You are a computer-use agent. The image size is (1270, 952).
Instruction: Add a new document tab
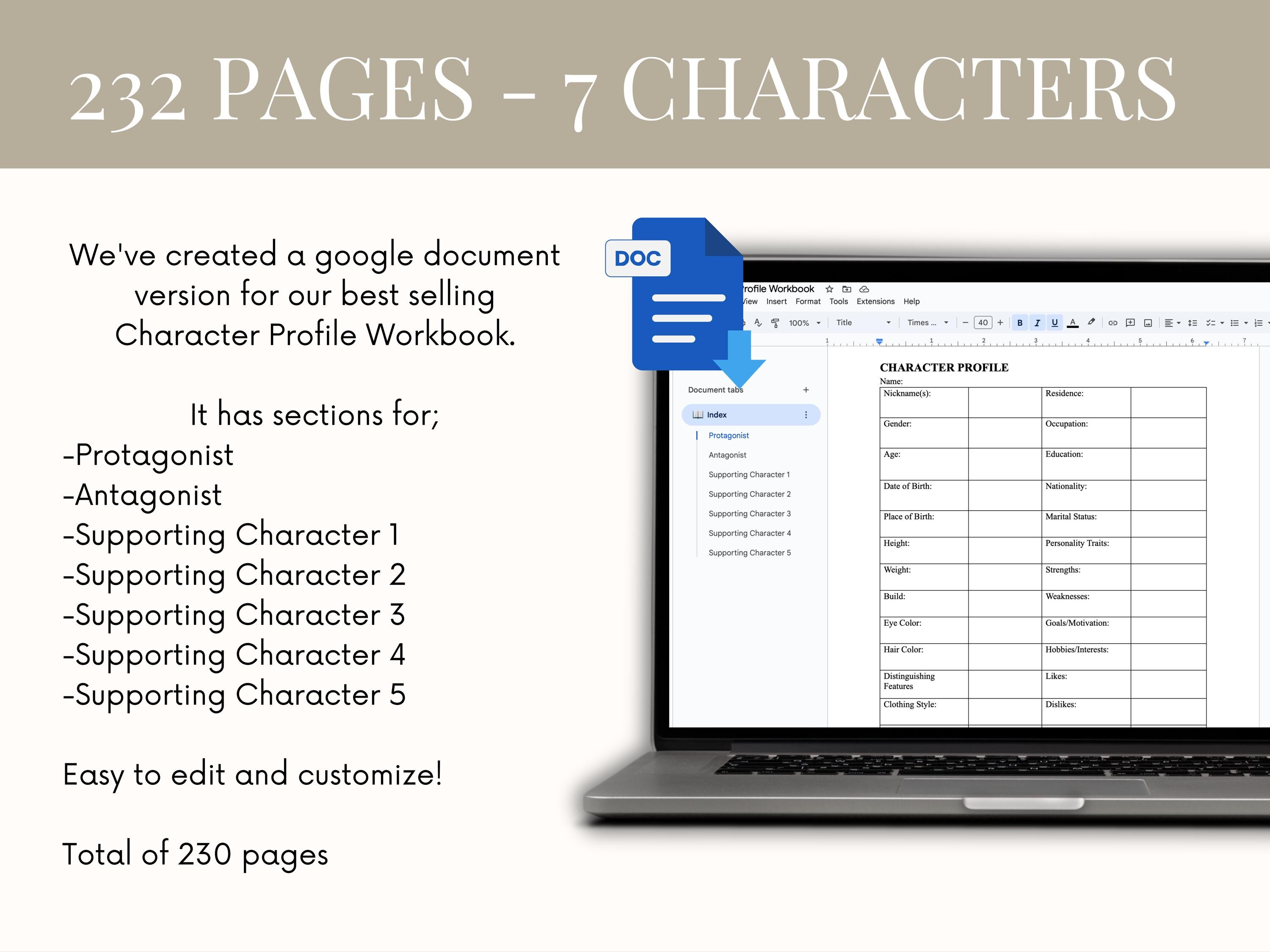[806, 390]
